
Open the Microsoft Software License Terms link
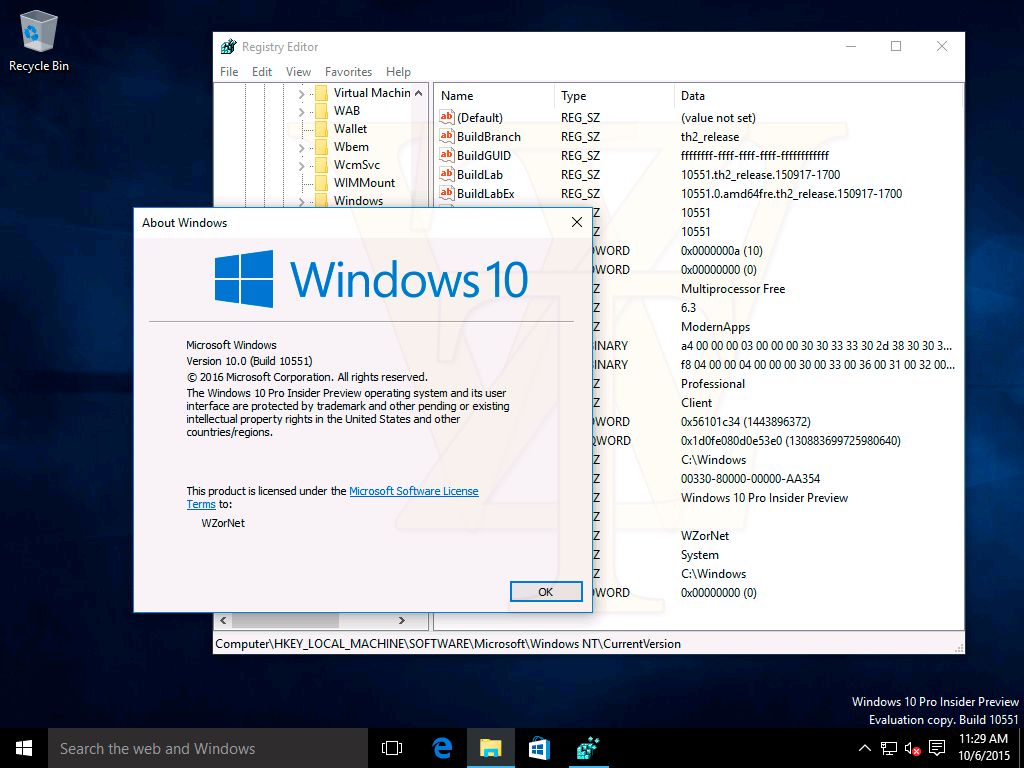[413, 491]
